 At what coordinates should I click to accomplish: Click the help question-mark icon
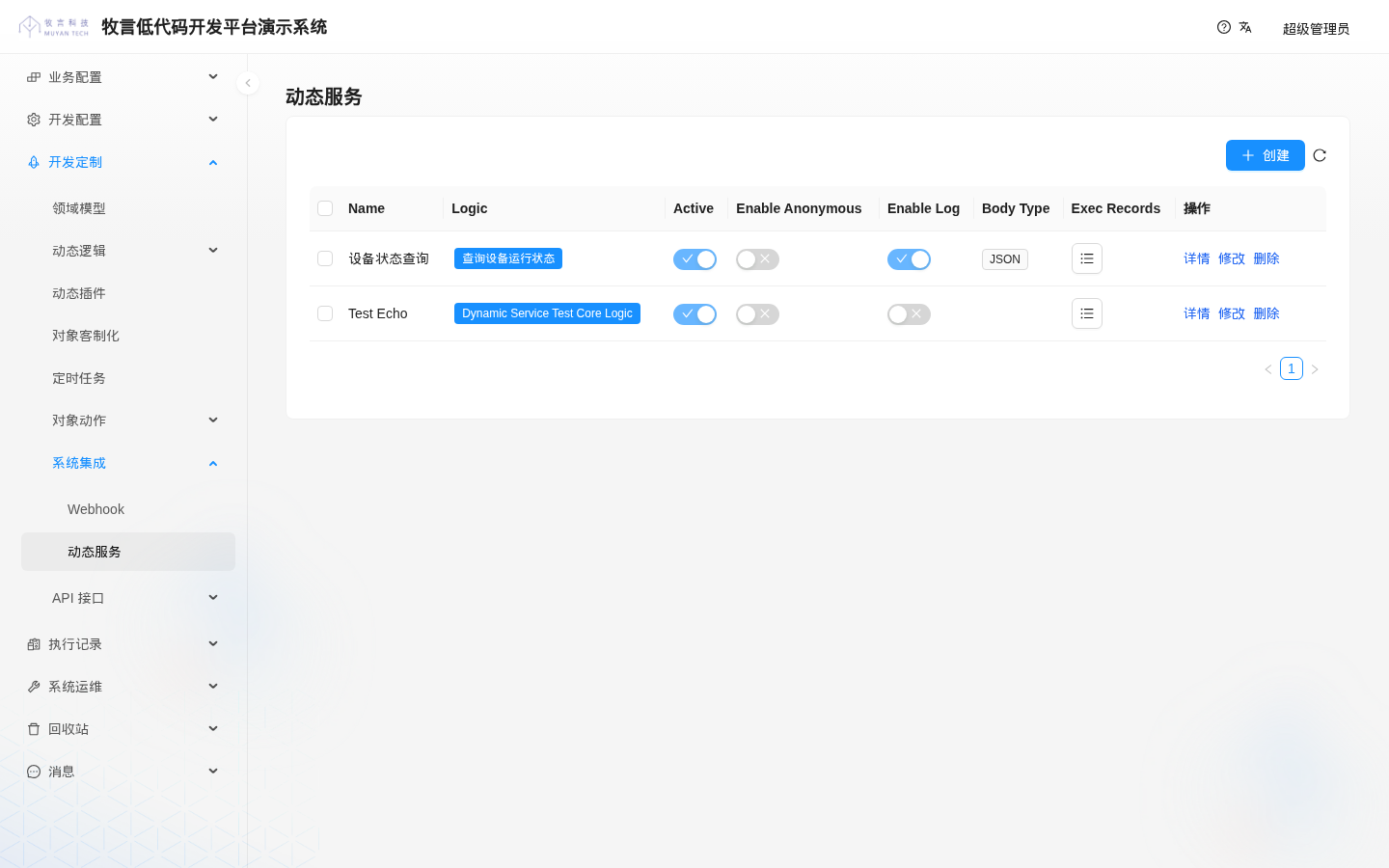pyautogui.click(x=1224, y=27)
